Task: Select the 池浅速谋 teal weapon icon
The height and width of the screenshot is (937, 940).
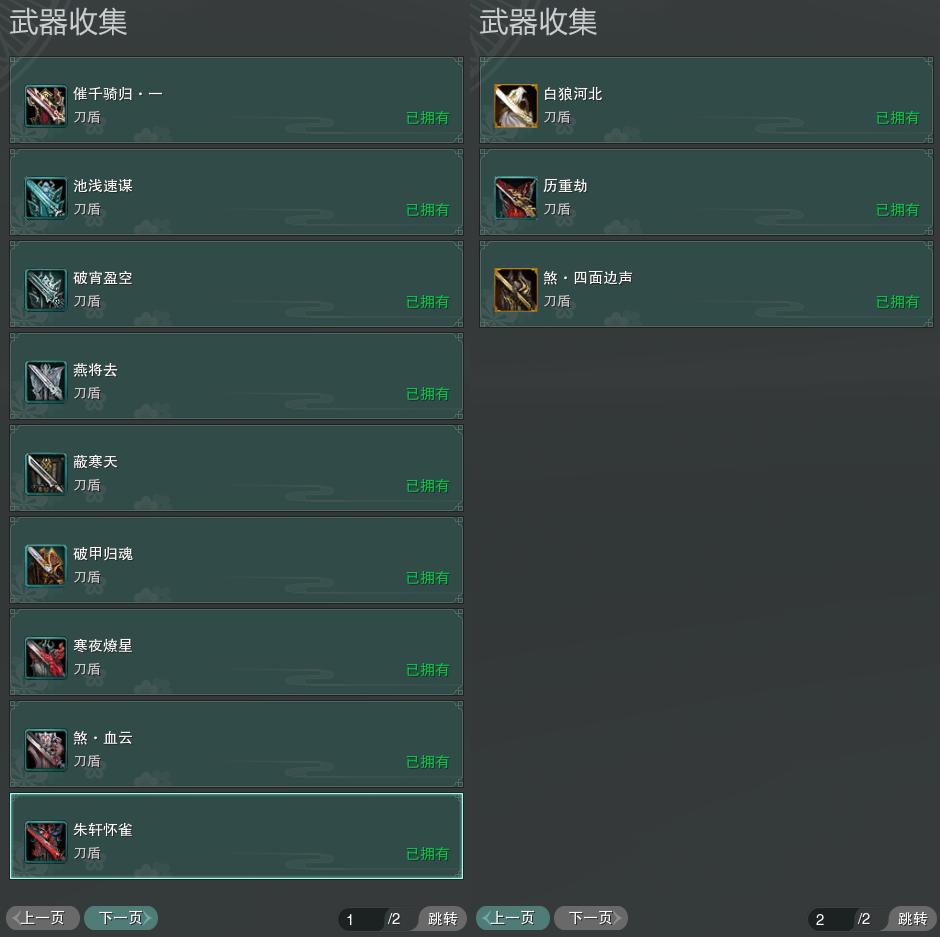Action: (46, 198)
